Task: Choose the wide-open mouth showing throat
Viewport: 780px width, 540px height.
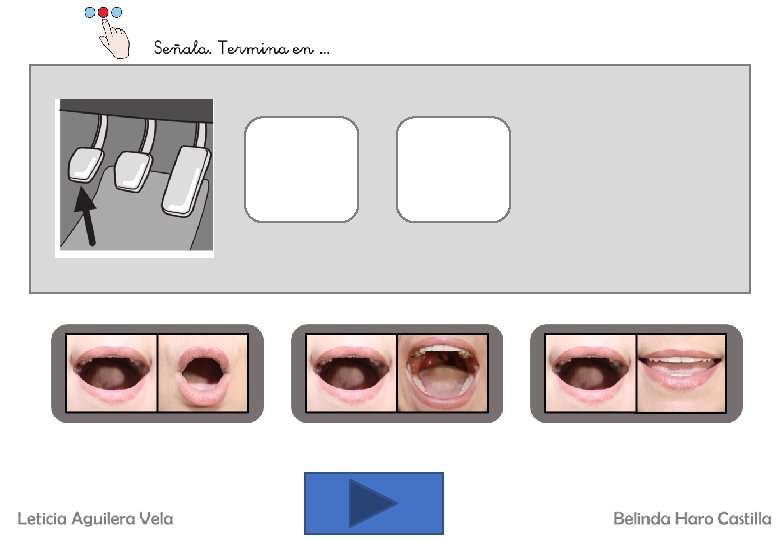Action: pyautogui.click(x=442, y=373)
